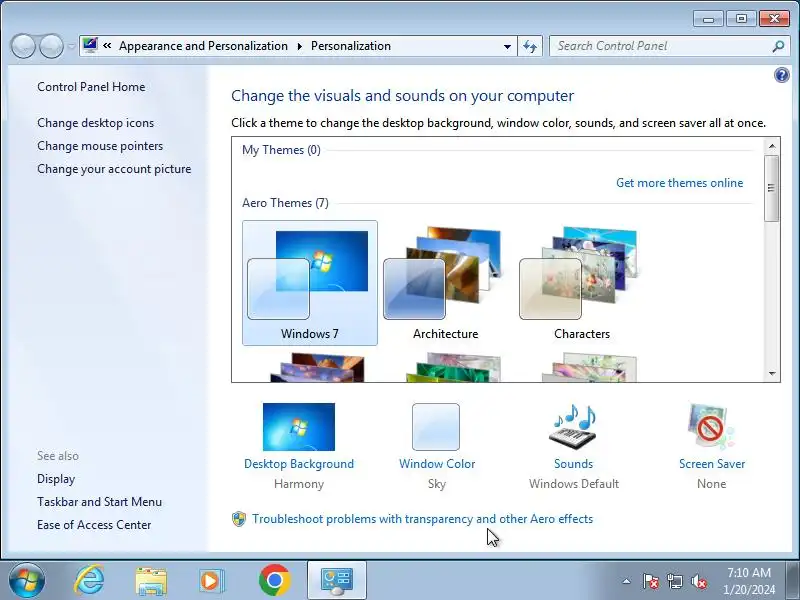Open Change your account picture link
This screenshot has width=800, height=600.
coord(114,169)
